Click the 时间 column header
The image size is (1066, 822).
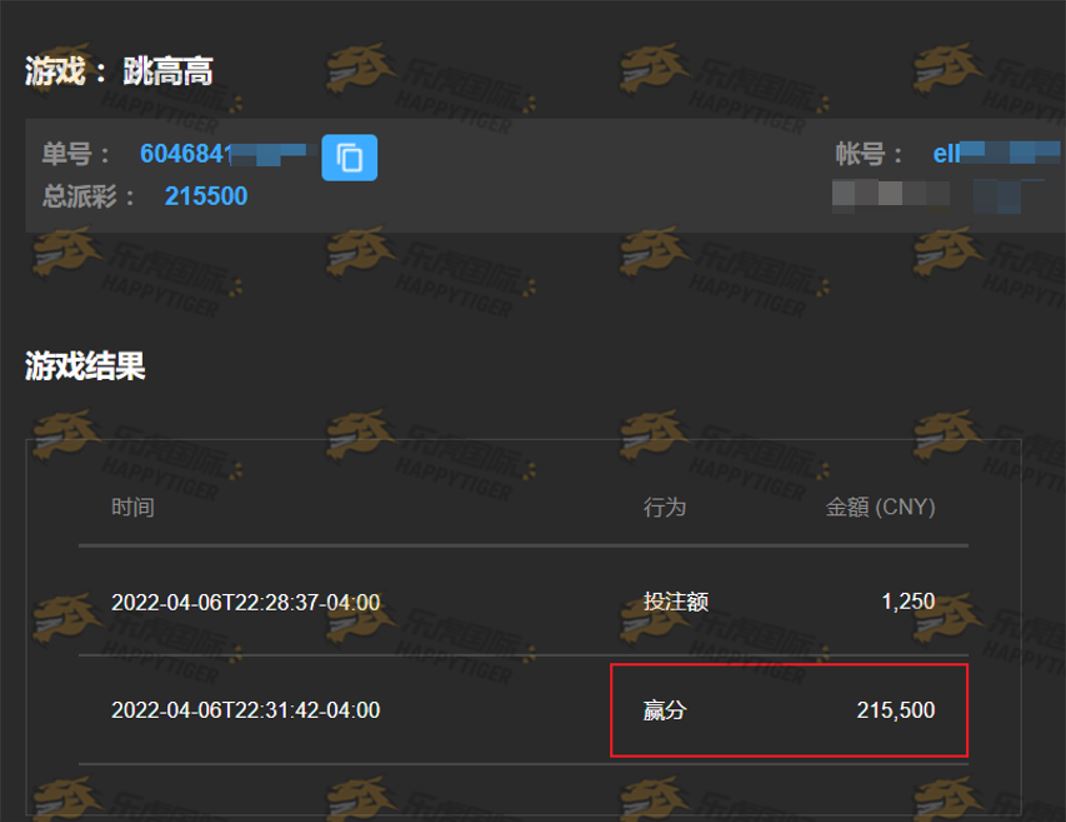tap(133, 507)
